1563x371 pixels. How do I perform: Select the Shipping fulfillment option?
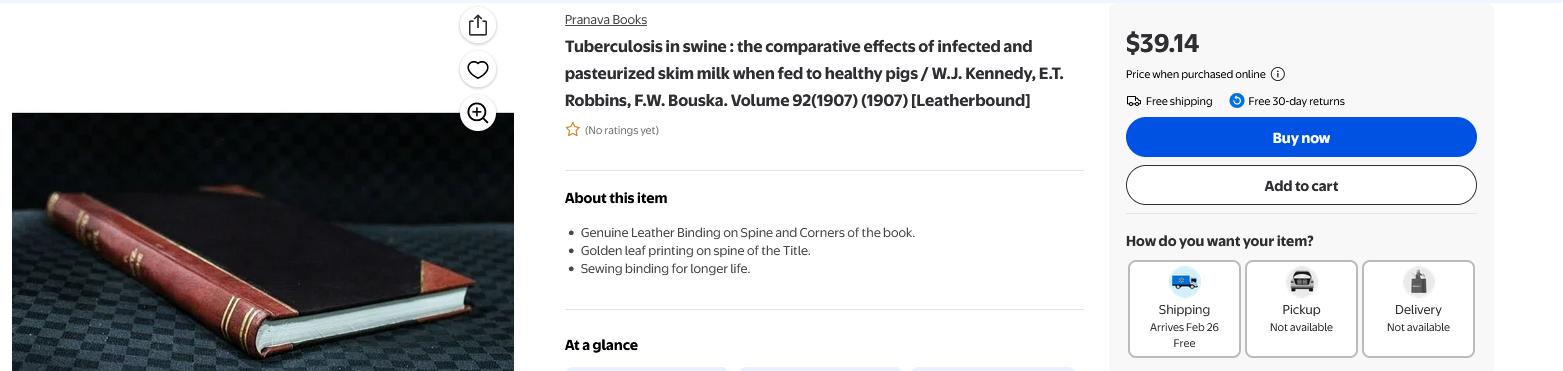1184,309
